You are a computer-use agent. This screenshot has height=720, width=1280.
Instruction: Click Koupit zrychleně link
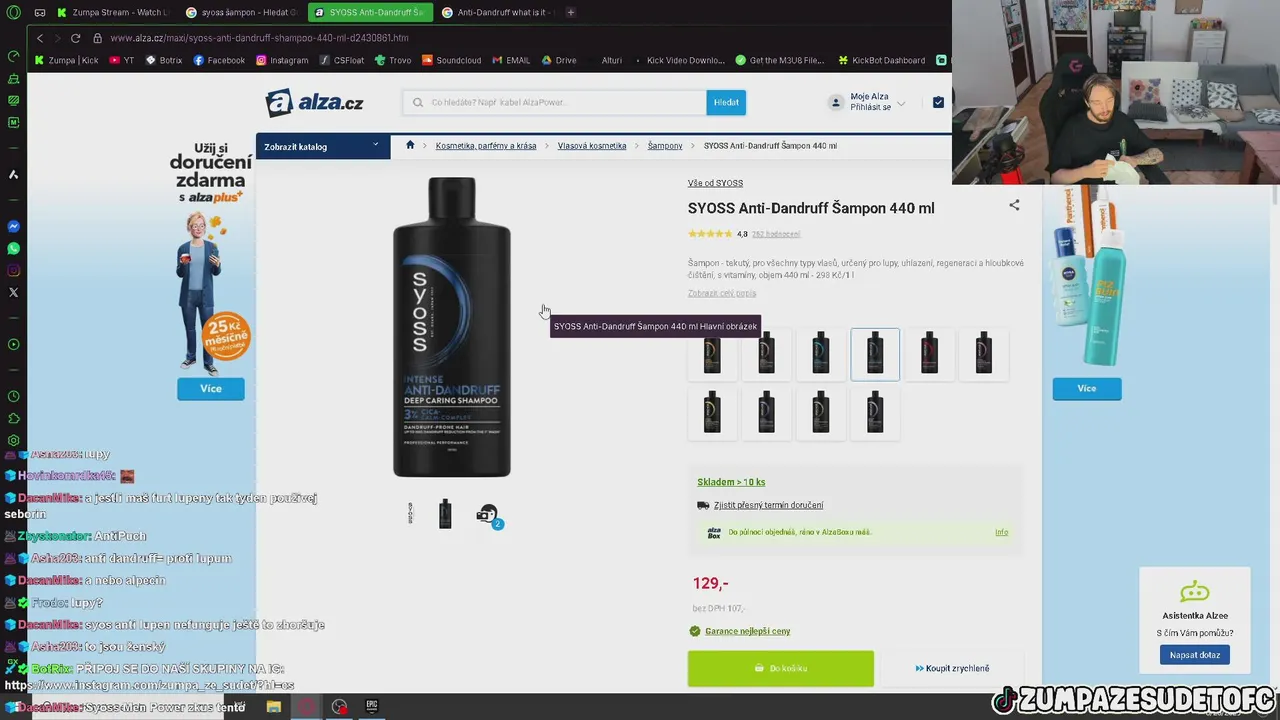pyautogui.click(x=952, y=668)
